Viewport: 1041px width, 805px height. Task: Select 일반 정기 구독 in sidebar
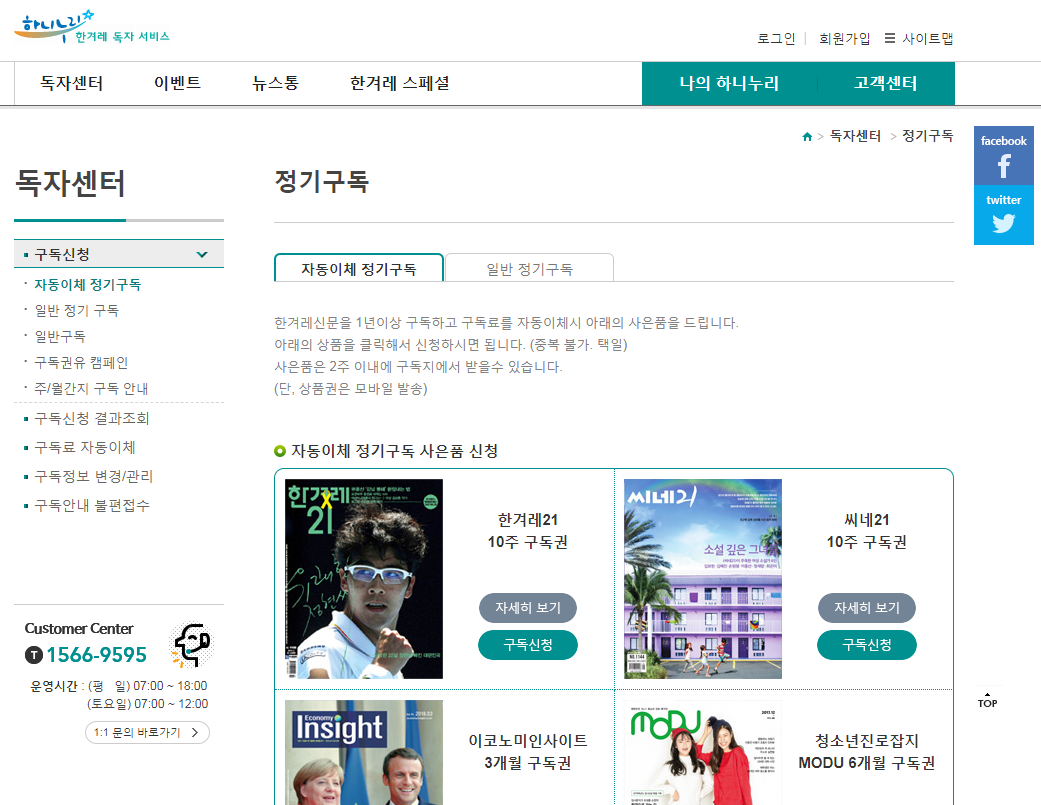(76, 311)
